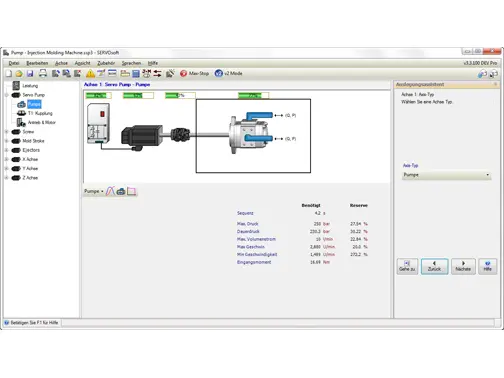504x378 pixels.
Task: Click the utilization bar above the drive cabinet
Action: (x=98, y=96)
